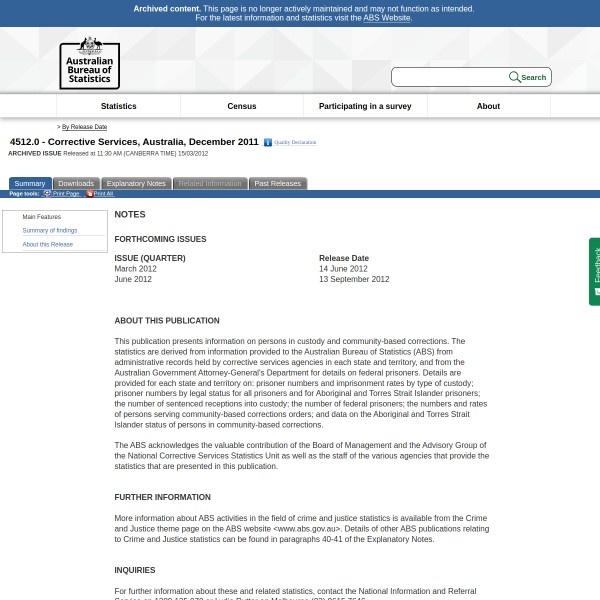Open About this Release in sidebar
The image size is (600, 600).
(x=48, y=244)
